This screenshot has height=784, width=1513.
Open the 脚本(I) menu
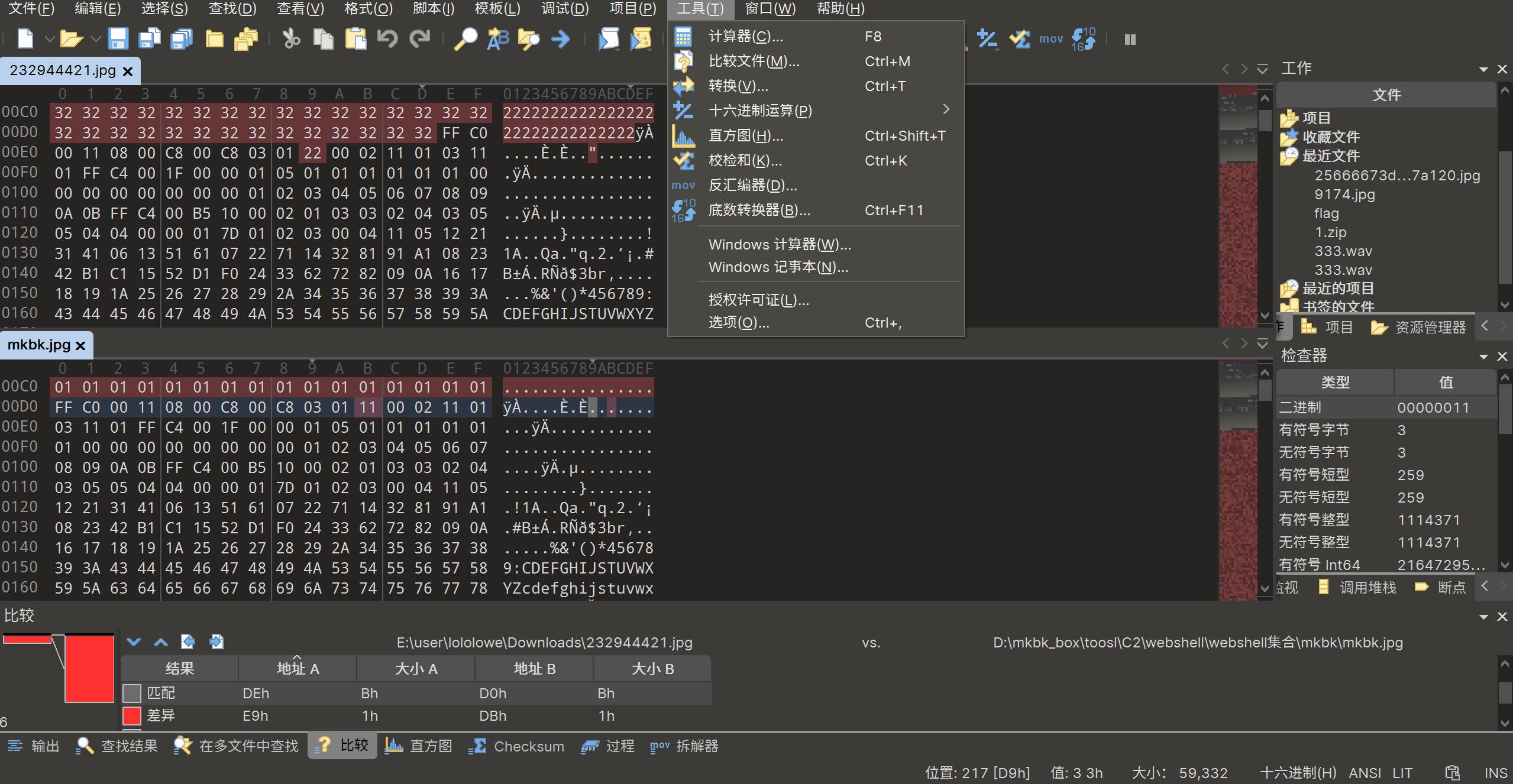coord(433,9)
